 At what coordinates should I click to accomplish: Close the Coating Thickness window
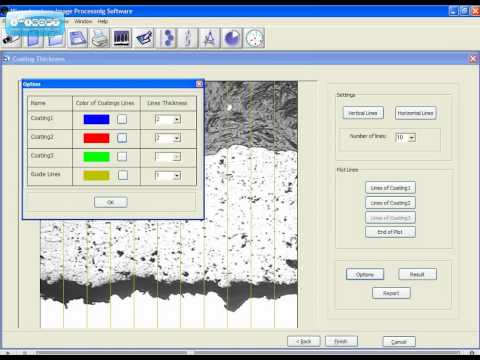473,59
